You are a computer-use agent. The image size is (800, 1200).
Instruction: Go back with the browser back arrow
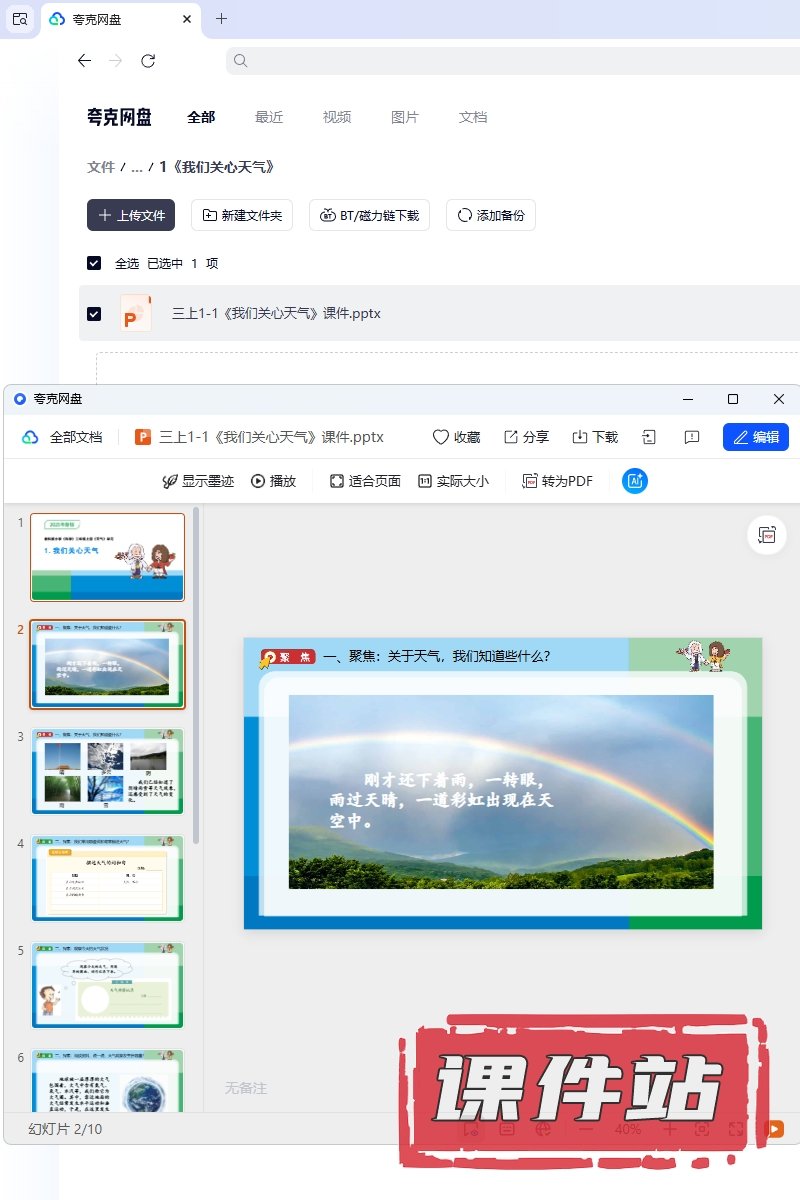(x=84, y=61)
